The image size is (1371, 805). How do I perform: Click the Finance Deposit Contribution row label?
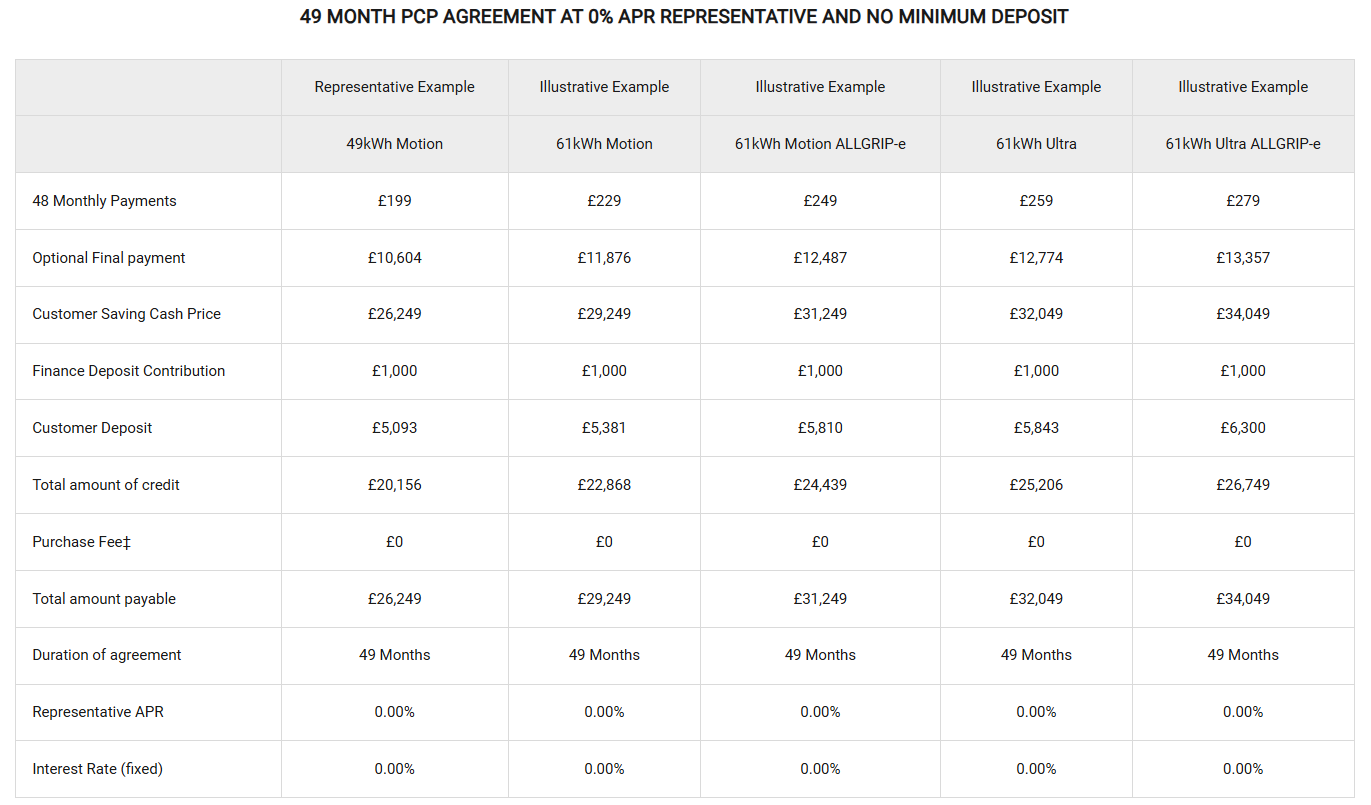[128, 371]
